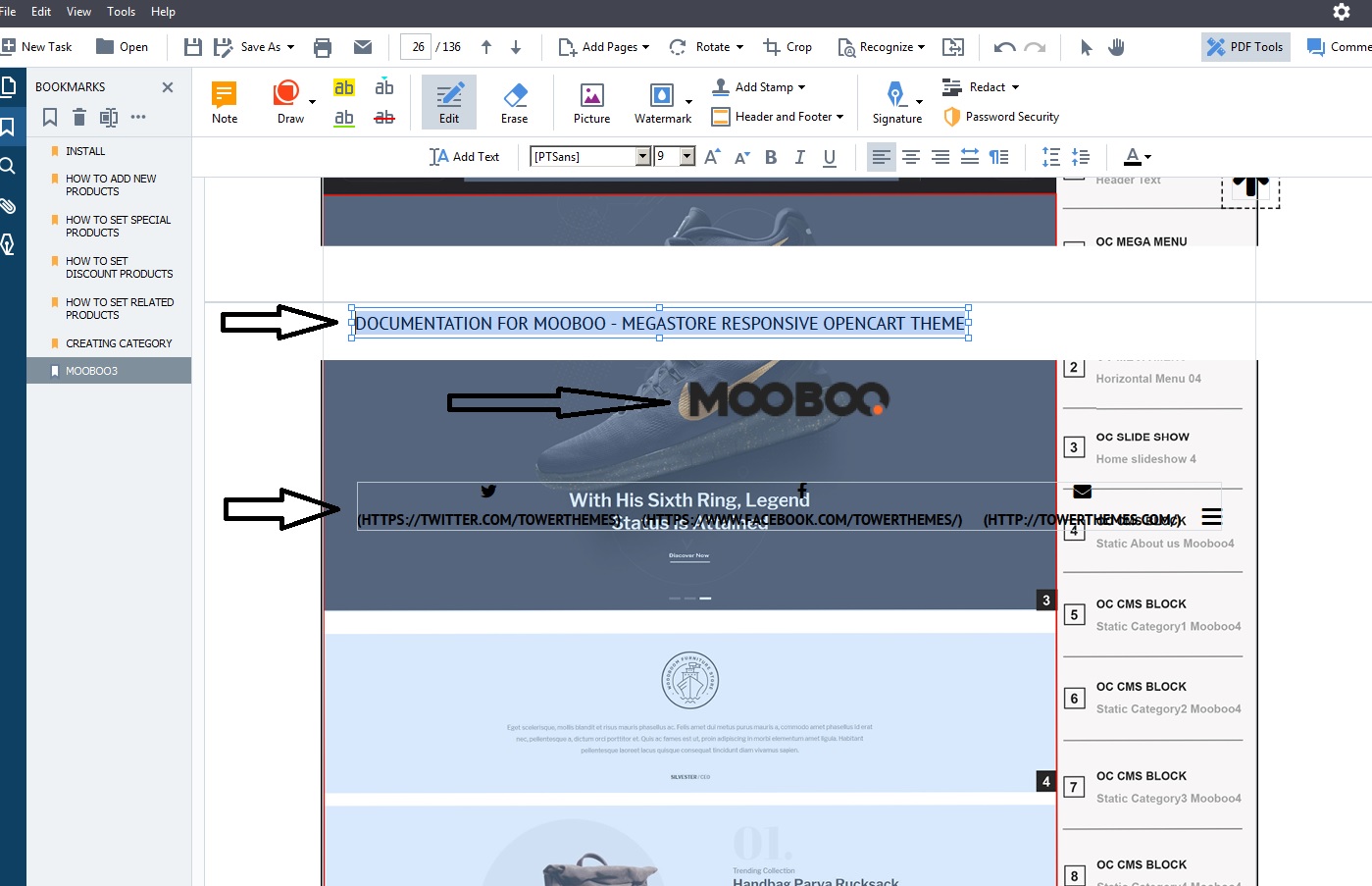
Task: Switch to the hand pan tool
Action: pos(1116,47)
